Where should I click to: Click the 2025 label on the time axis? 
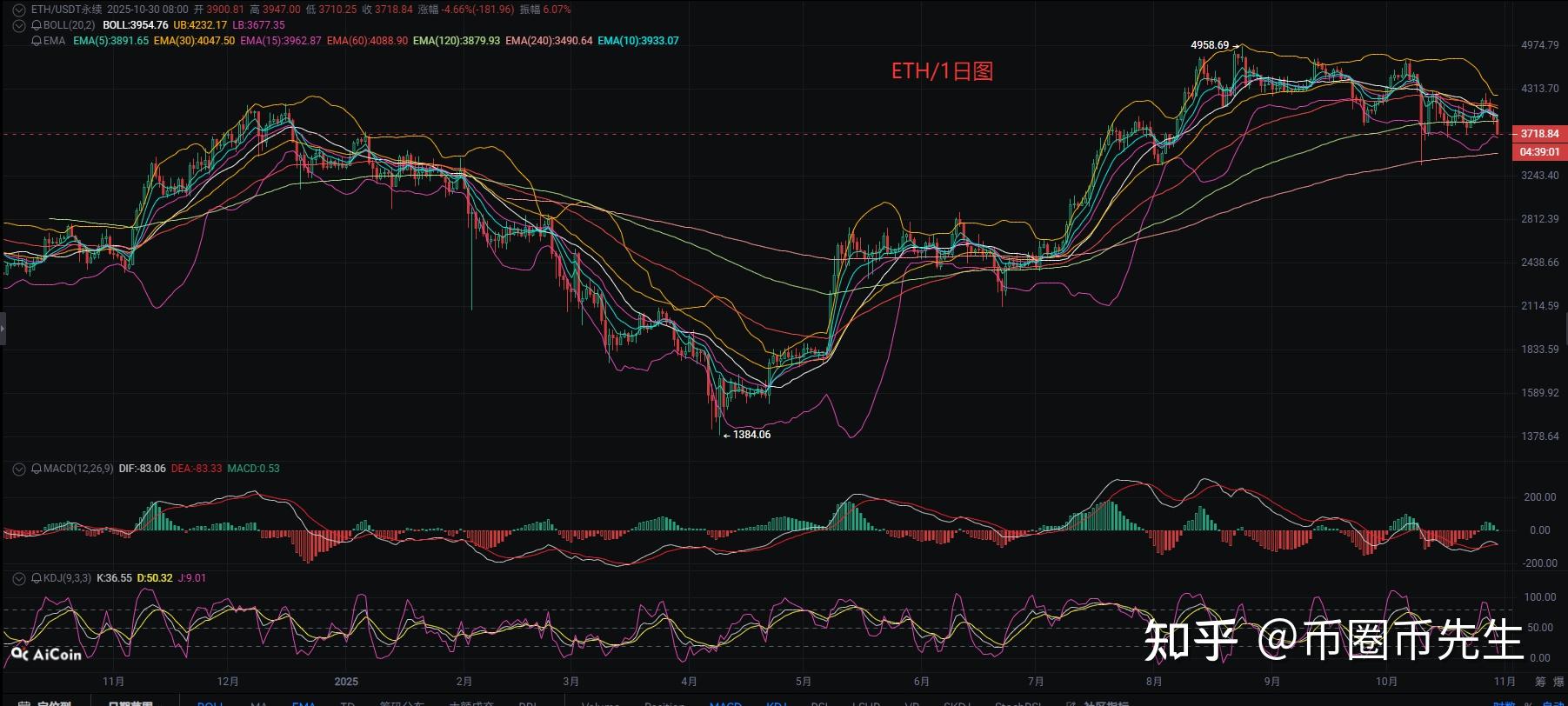point(346,682)
